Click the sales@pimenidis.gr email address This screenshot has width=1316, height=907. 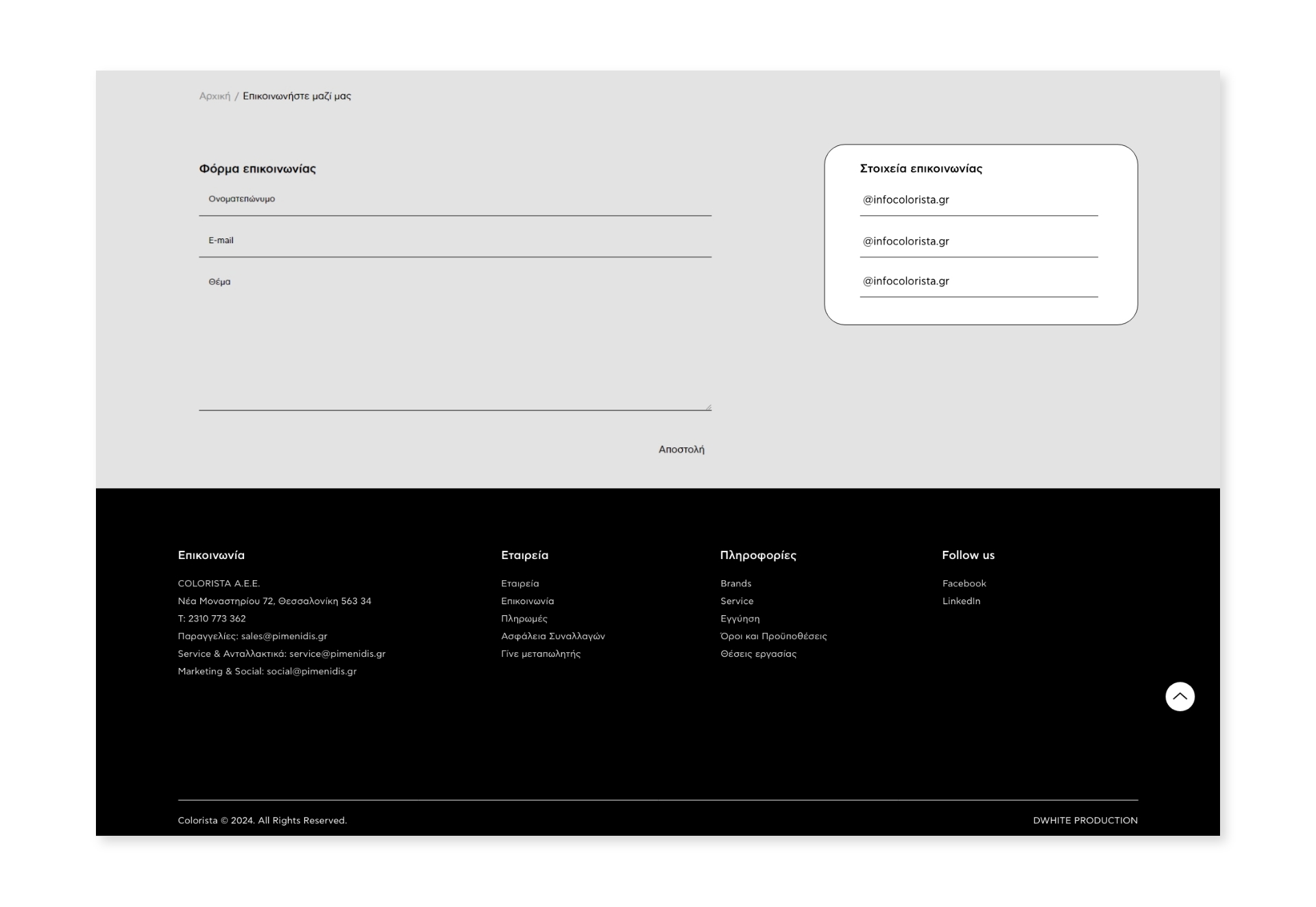(x=283, y=636)
